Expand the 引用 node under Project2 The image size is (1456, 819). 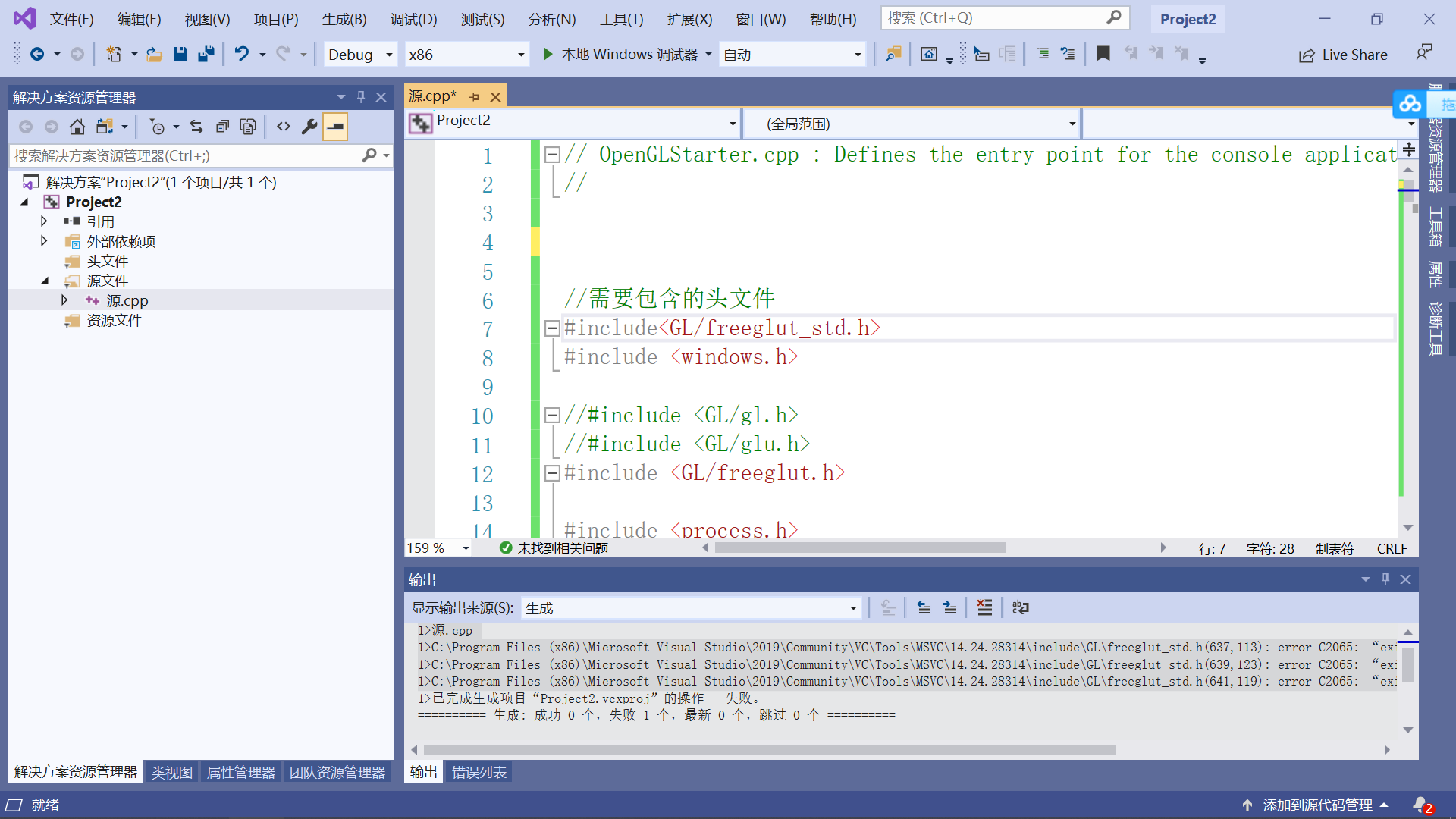(x=43, y=221)
